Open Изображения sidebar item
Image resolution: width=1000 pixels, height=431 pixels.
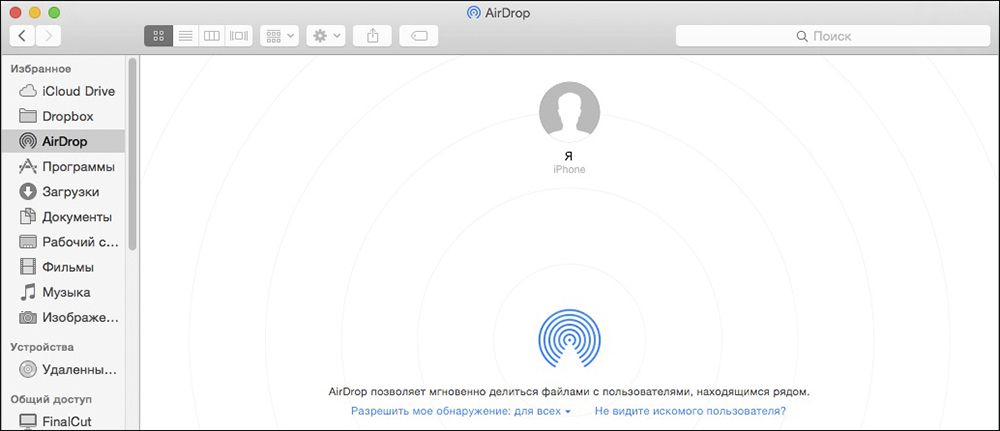pos(63,317)
